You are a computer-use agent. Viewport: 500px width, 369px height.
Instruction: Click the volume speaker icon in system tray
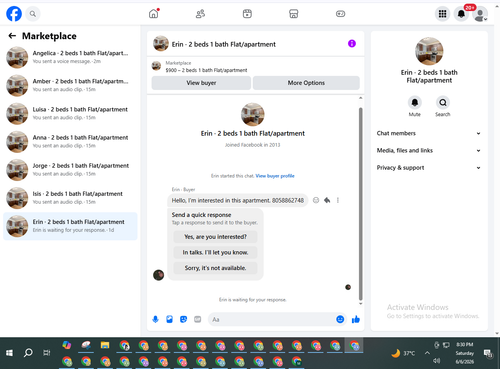[x=436, y=361]
